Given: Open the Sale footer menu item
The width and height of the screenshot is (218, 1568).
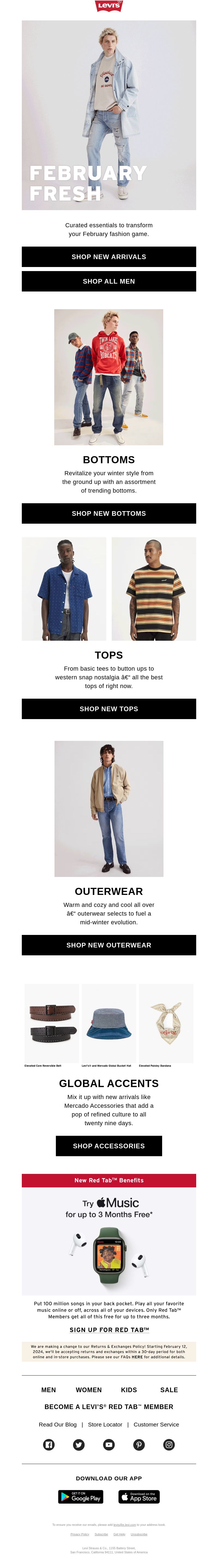Looking at the screenshot, I should click(x=169, y=1390).
